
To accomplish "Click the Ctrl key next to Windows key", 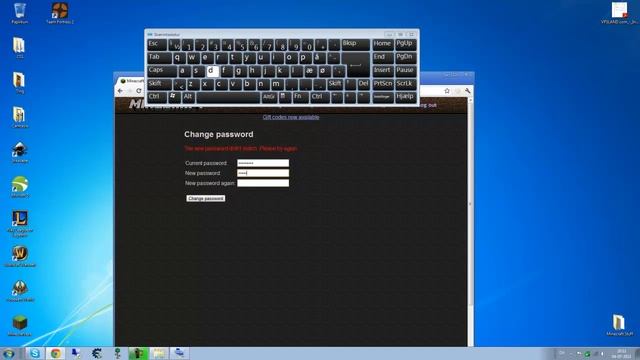I will pos(157,97).
